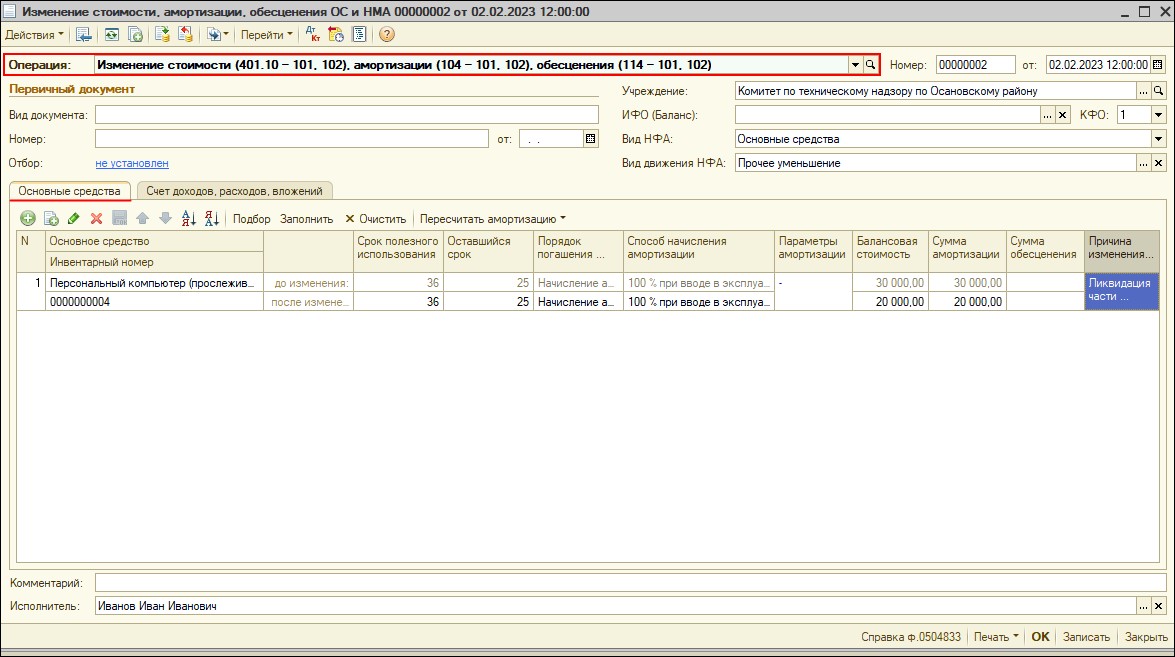Choose Учреждение via ellipsis button

(1144, 91)
